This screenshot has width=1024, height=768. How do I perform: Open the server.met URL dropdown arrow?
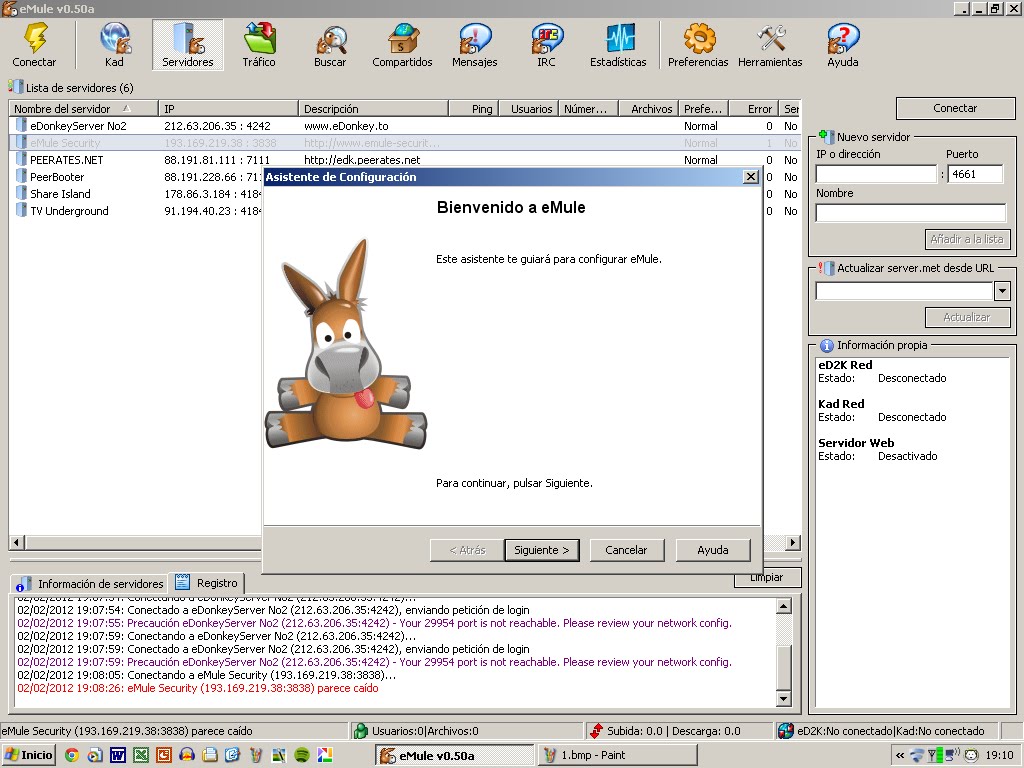click(1002, 291)
